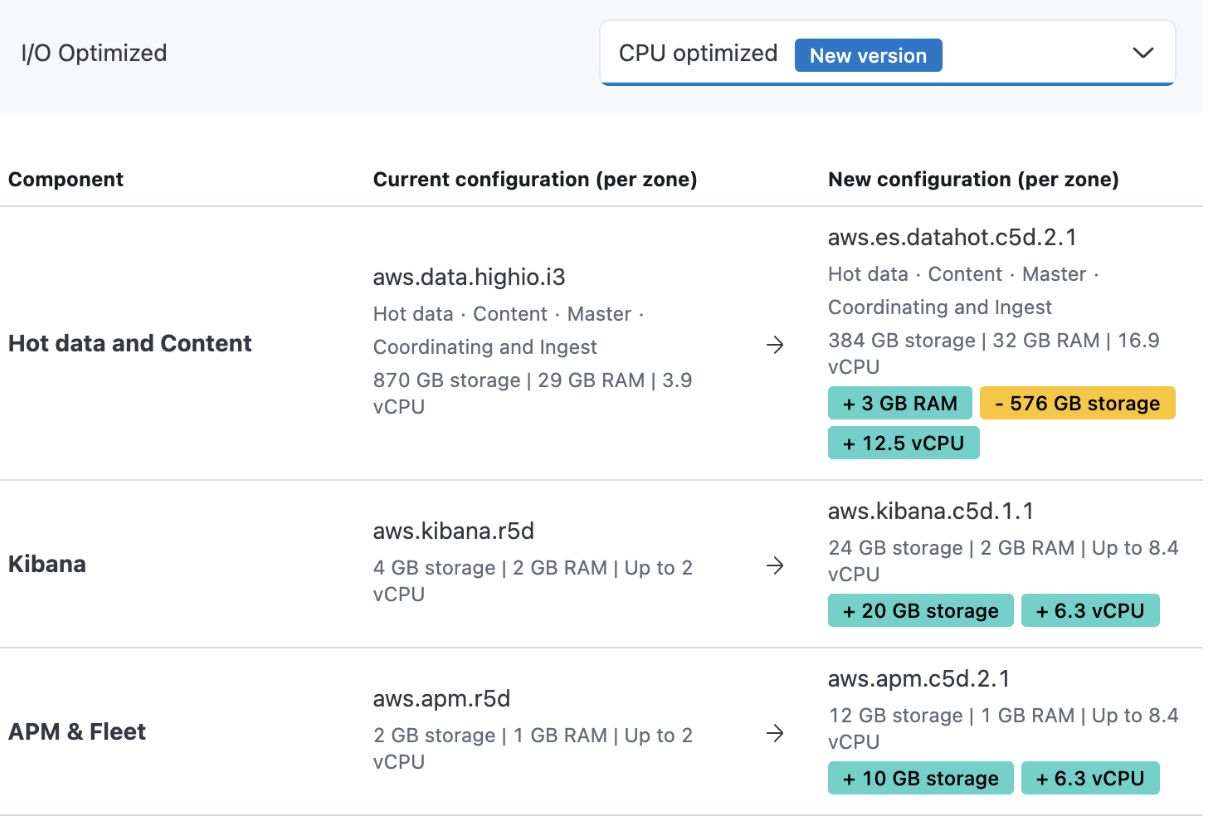Click the + 10 GB storage badge
This screenshot has width=1214, height=824.
(x=919, y=777)
